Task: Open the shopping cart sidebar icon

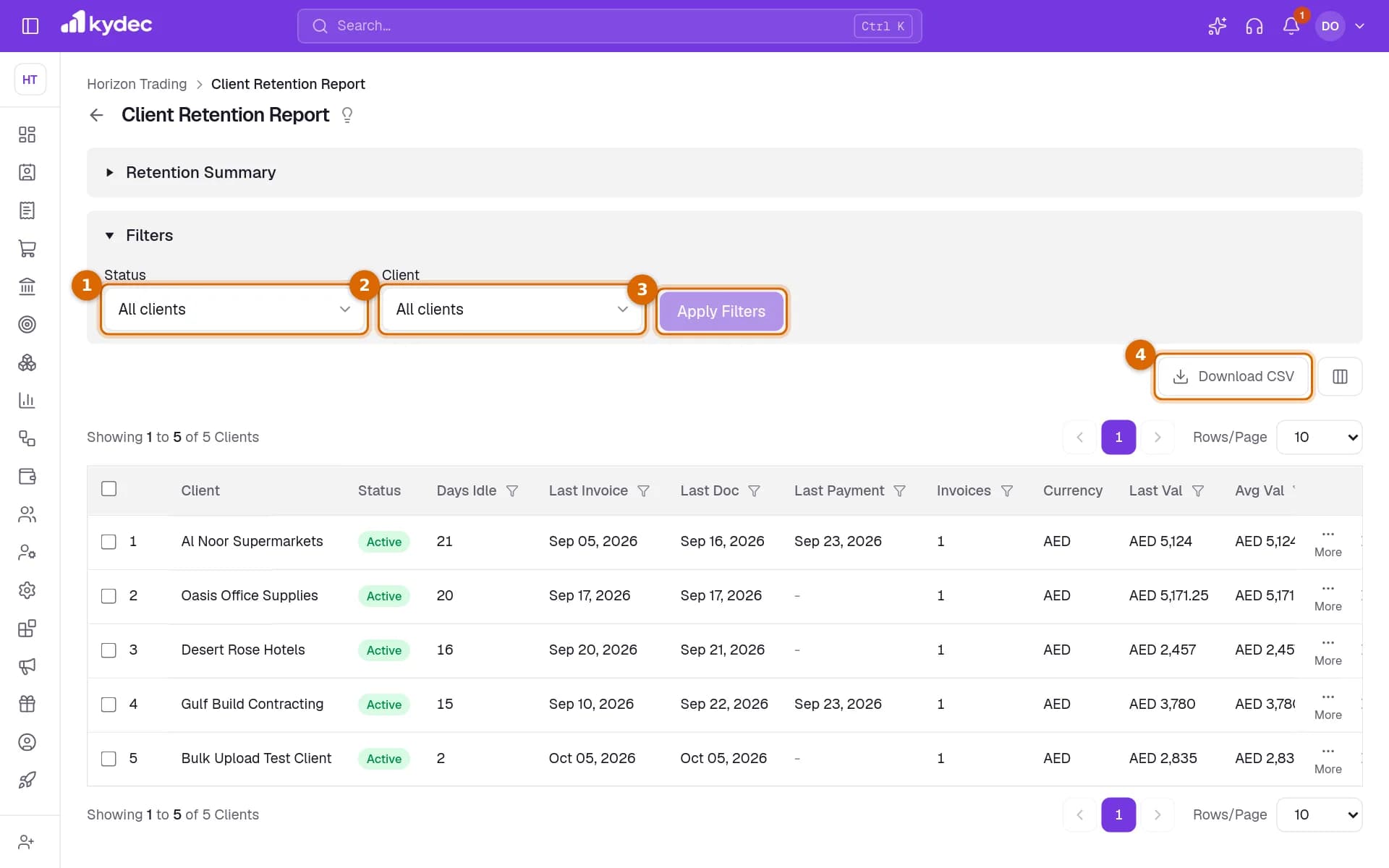Action: point(27,249)
